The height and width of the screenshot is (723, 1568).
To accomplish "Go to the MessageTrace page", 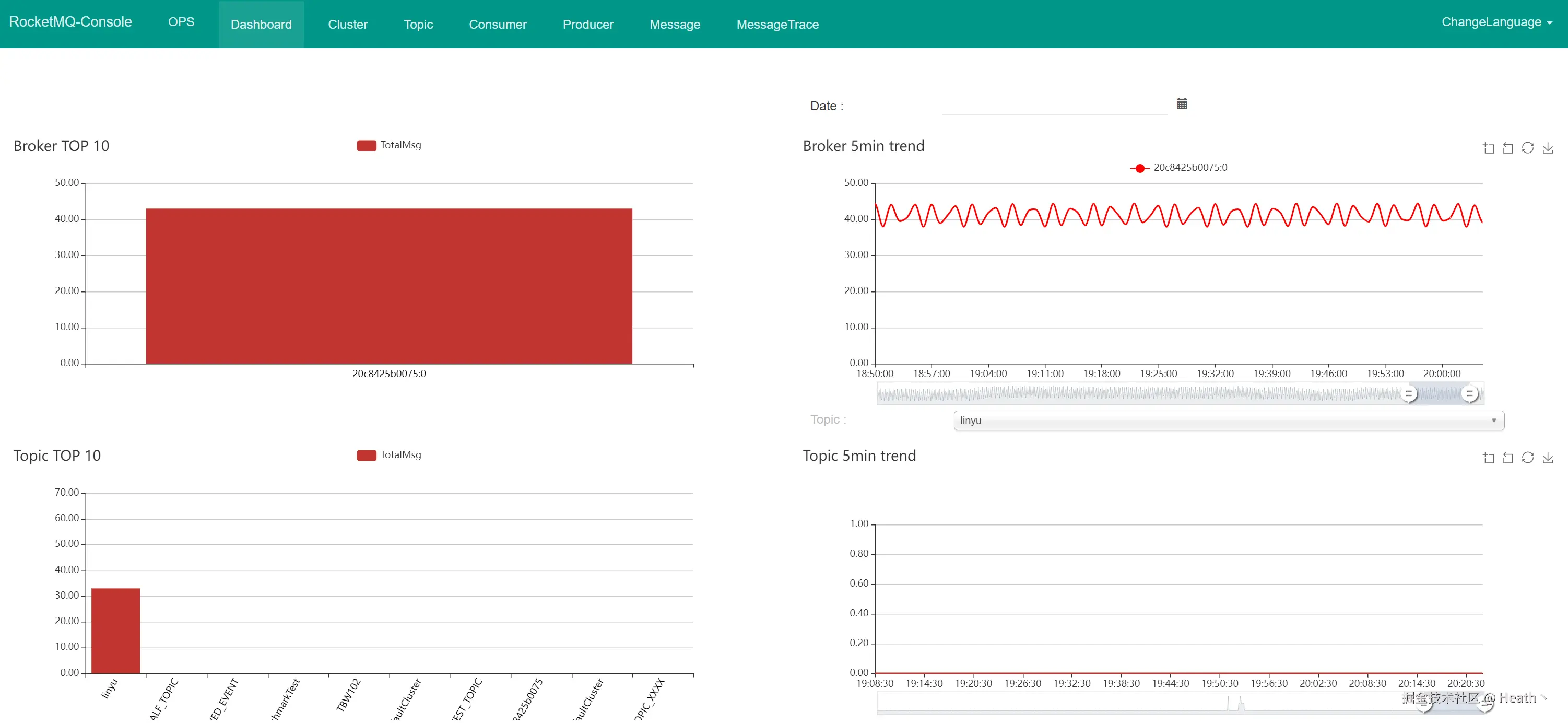I will [x=777, y=25].
